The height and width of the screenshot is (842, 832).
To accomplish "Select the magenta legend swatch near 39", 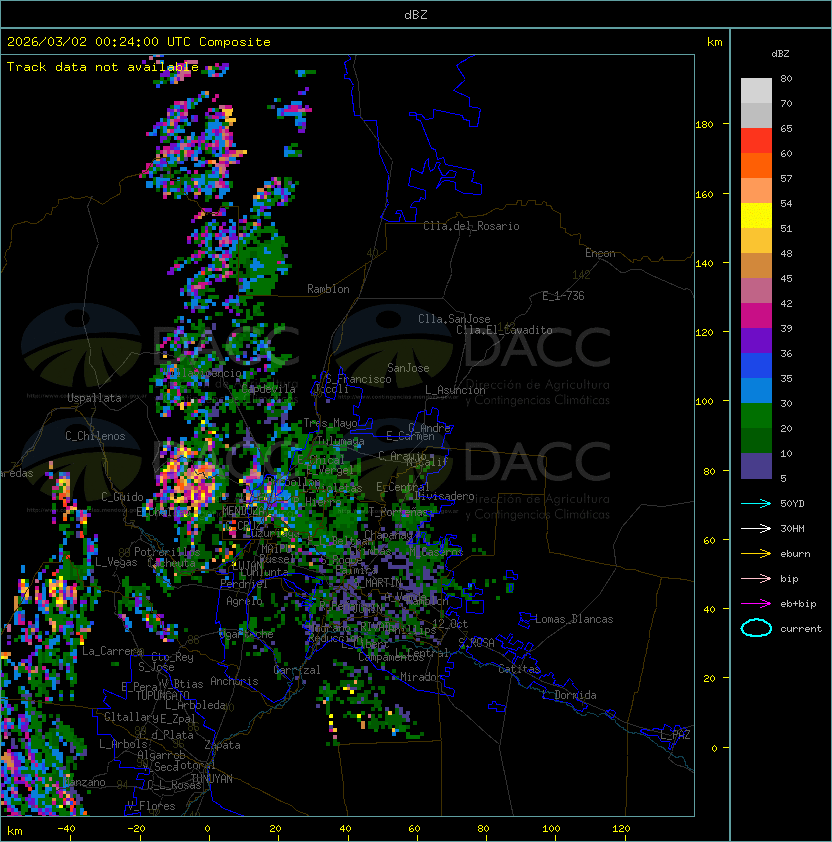I will (x=756, y=316).
